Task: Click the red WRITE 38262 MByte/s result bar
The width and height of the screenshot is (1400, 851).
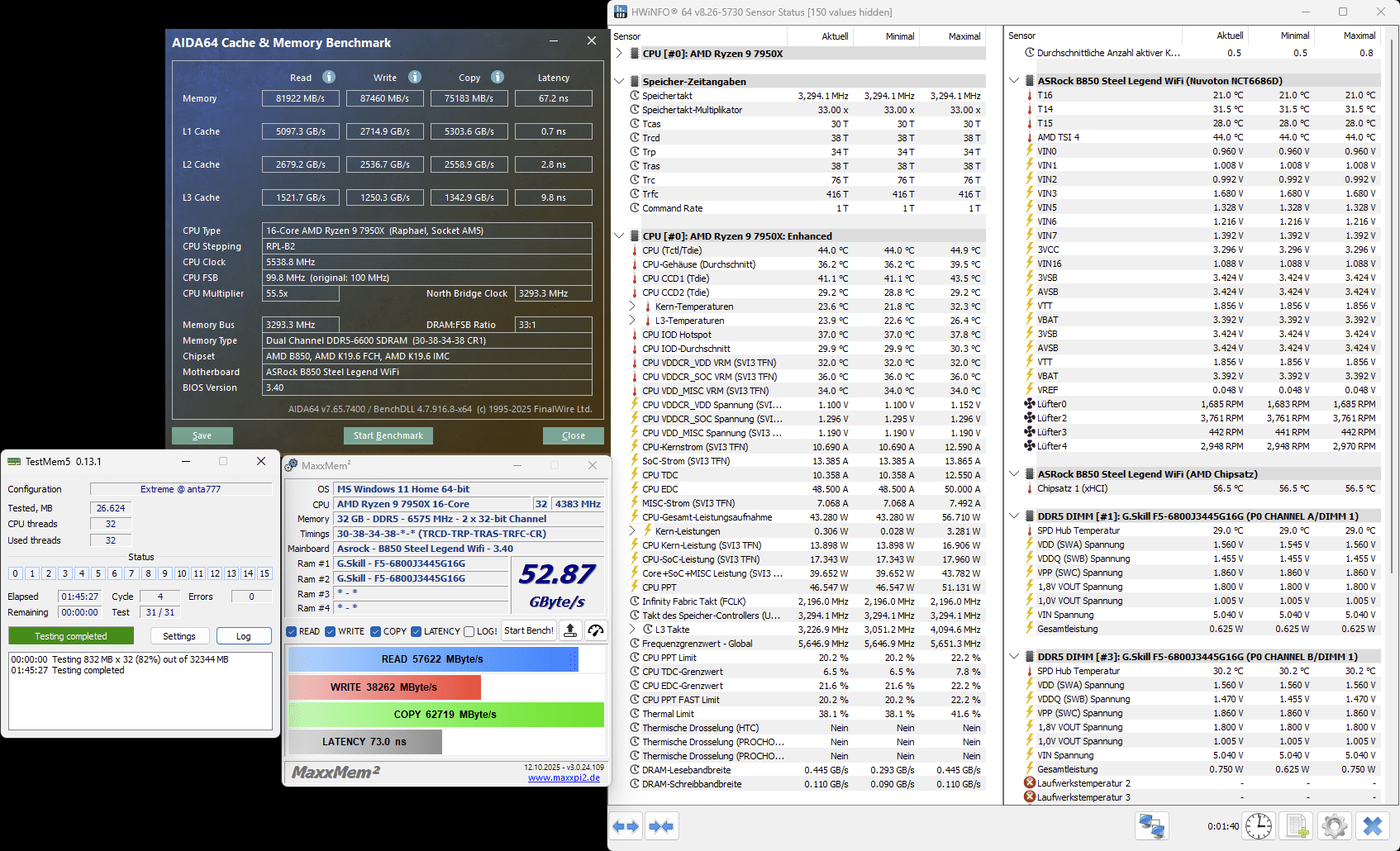Action: pyautogui.click(x=384, y=687)
